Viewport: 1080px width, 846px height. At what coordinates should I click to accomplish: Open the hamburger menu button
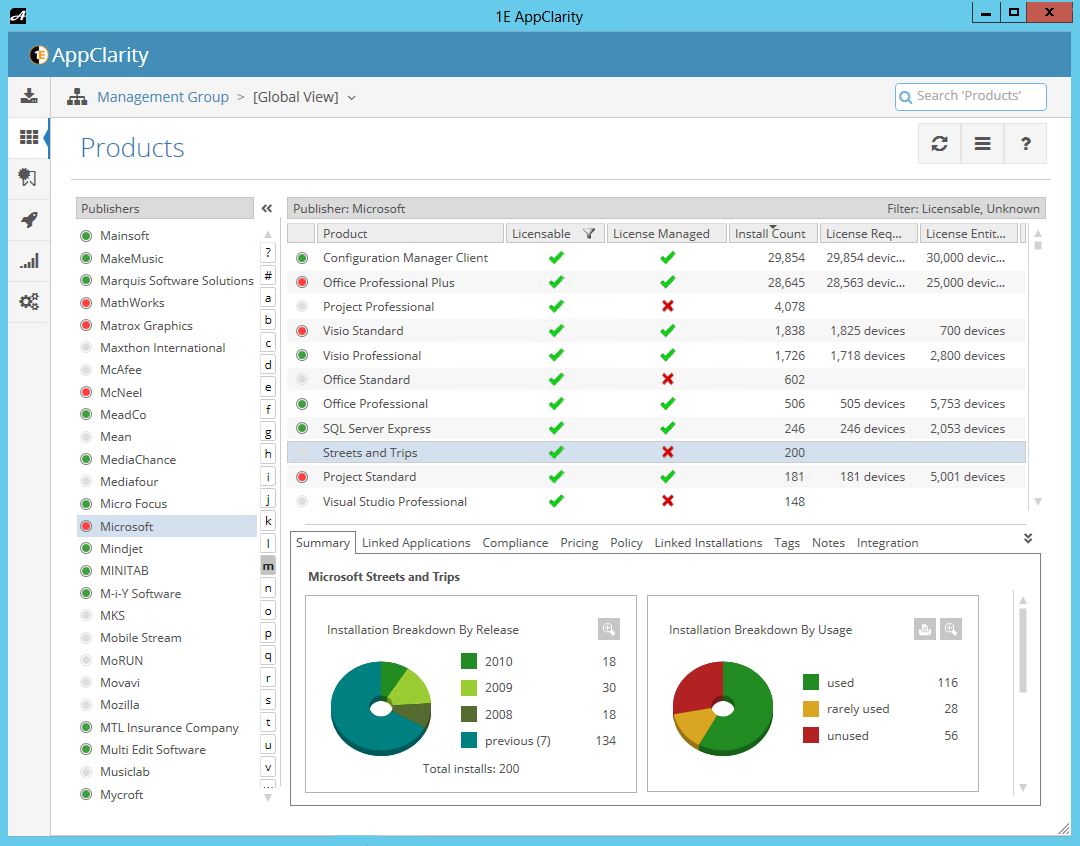point(982,144)
